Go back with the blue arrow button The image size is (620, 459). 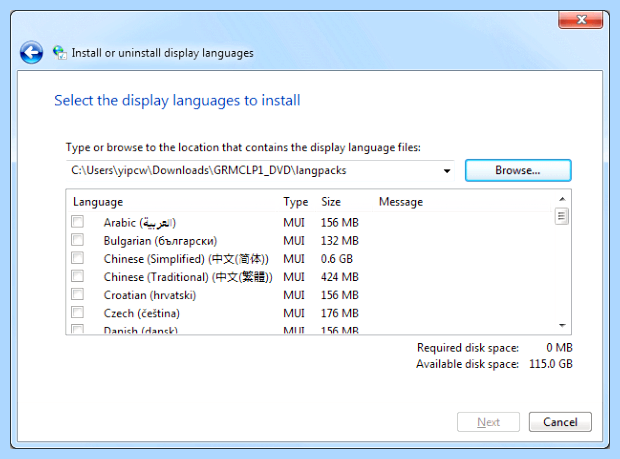pos(32,53)
